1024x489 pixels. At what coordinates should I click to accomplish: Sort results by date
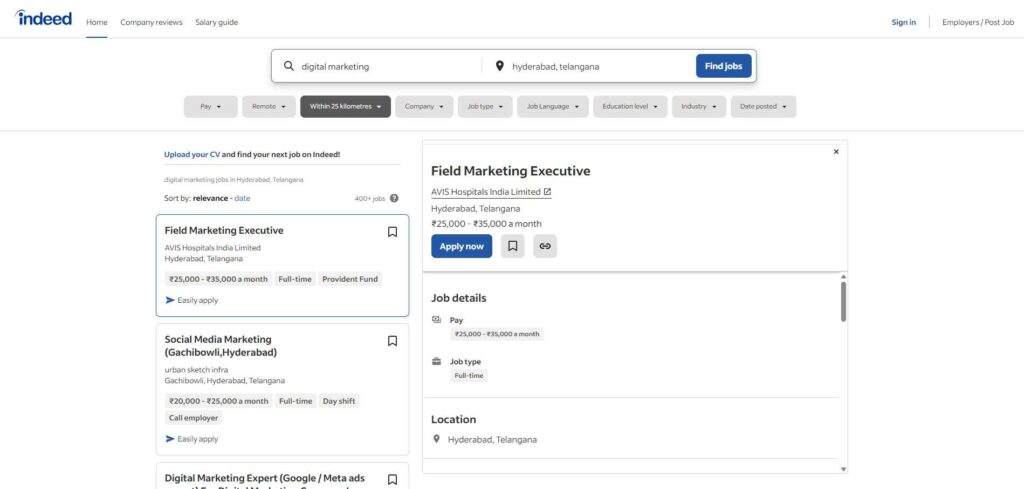pyautogui.click(x=242, y=198)
